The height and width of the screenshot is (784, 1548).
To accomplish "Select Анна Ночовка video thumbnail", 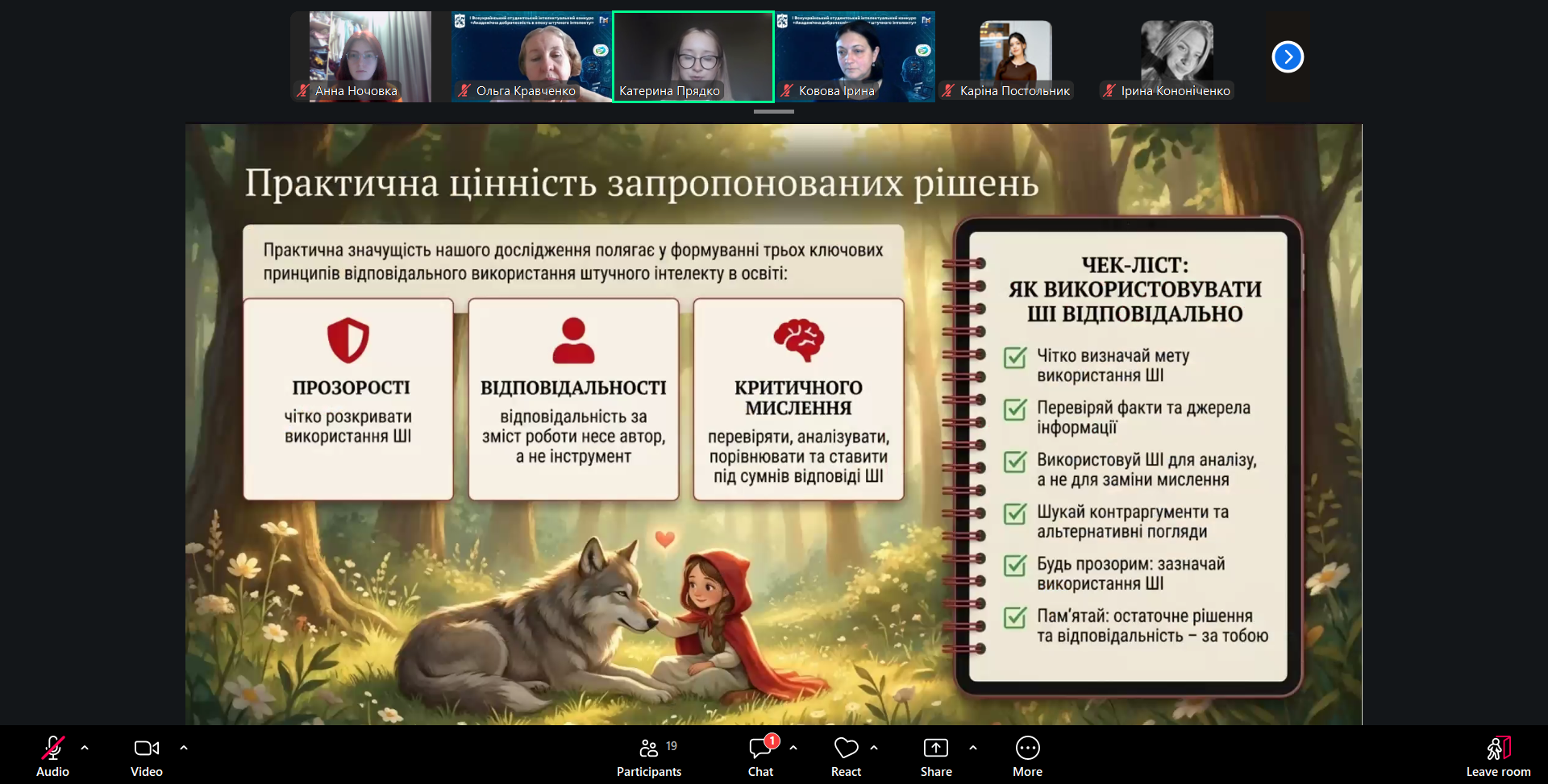I will (370, 56).
